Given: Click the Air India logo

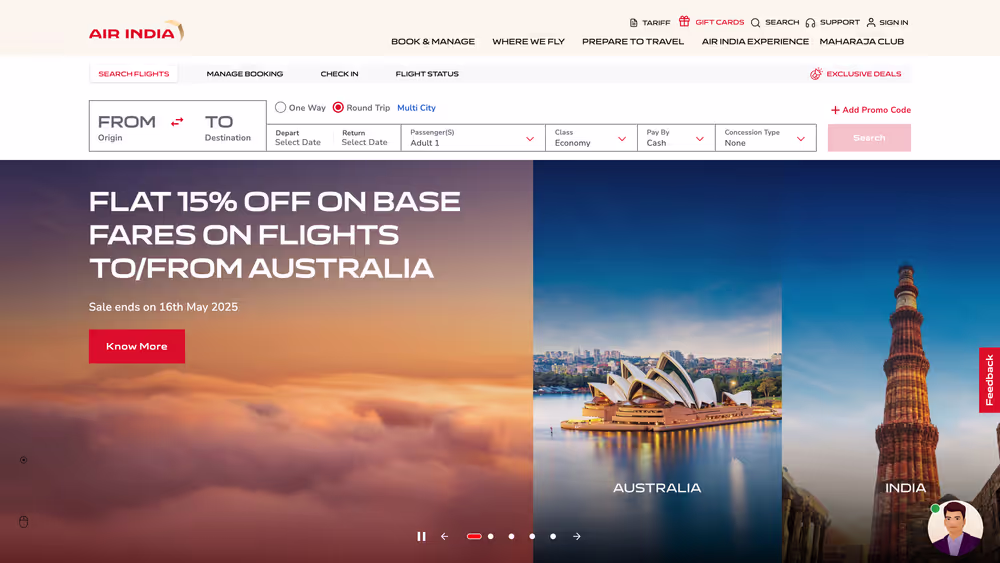Looking at the screenshot, I should click(x=136, y=32).
